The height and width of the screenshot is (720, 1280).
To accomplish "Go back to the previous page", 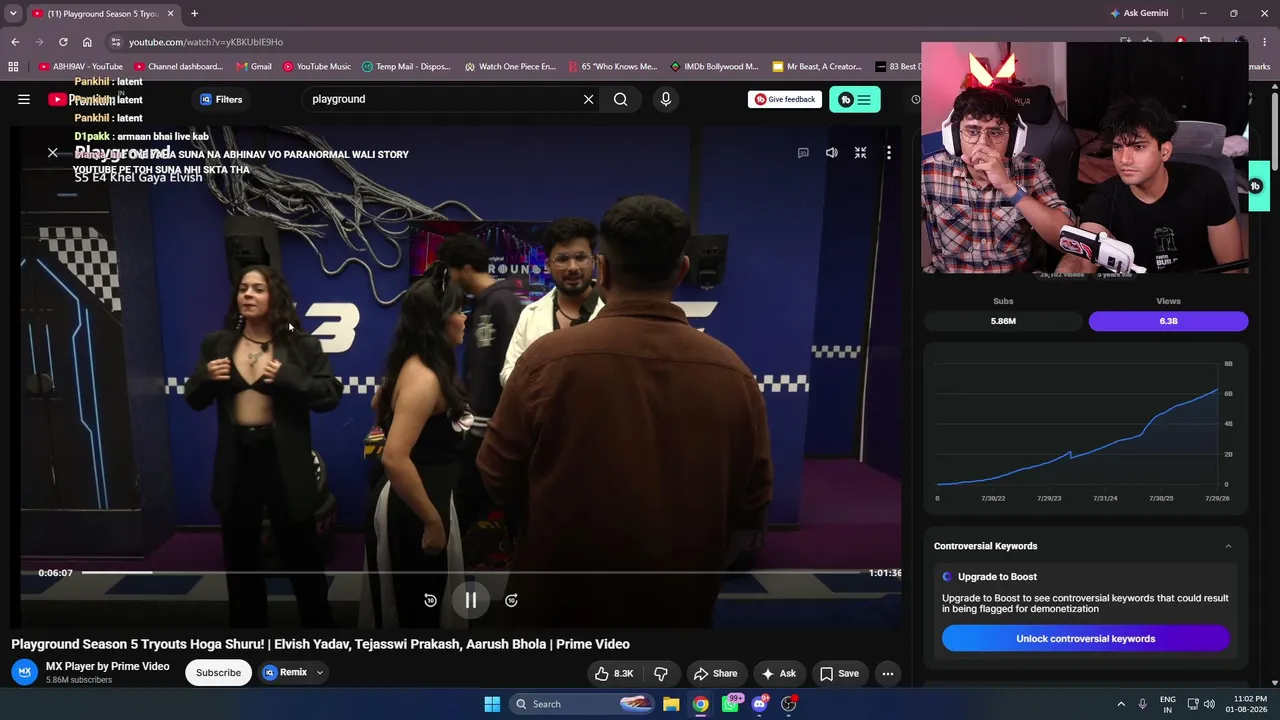I will coord(15,42).
